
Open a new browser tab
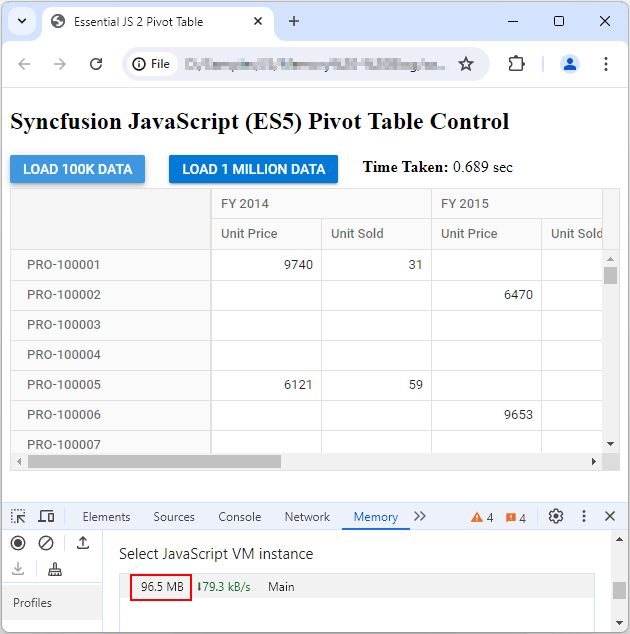[294, 21]
